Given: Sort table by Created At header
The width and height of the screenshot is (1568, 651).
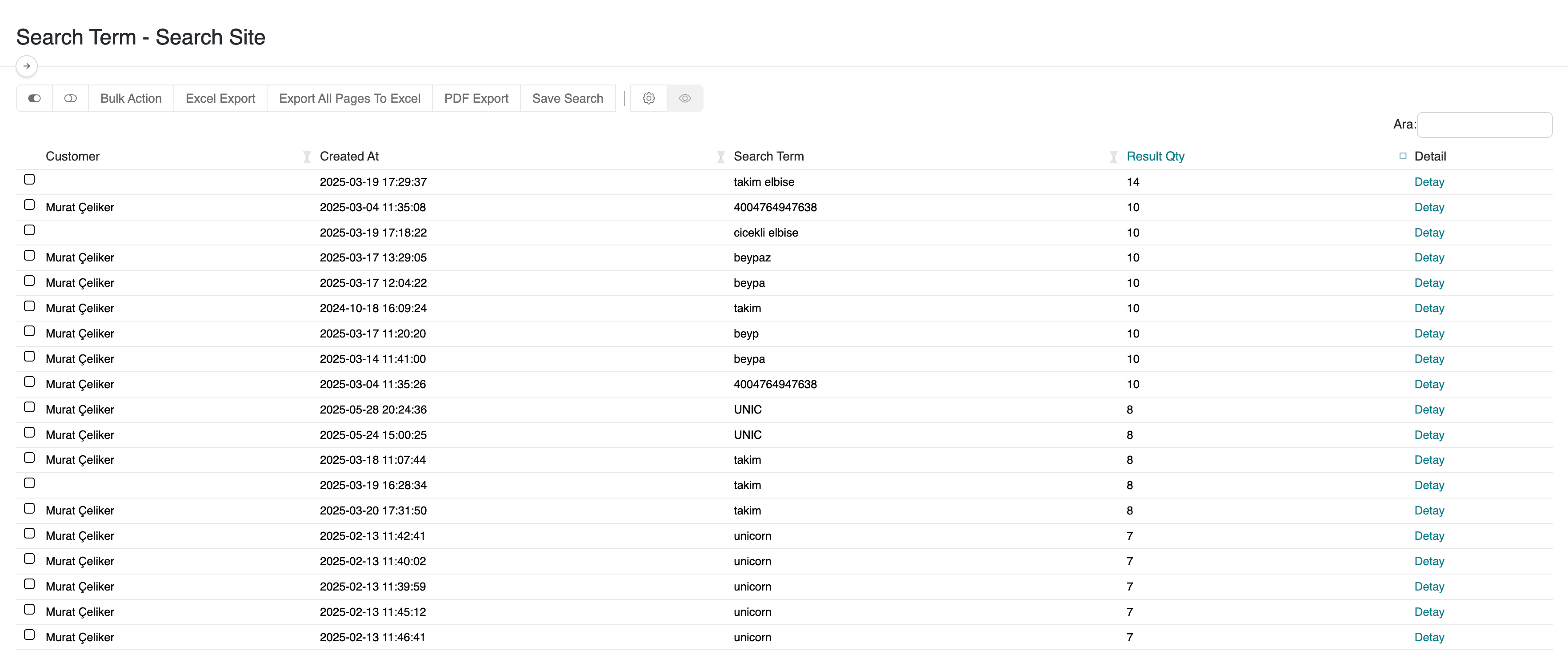Looking at the screenshot, I should click(x=349, y=156).
